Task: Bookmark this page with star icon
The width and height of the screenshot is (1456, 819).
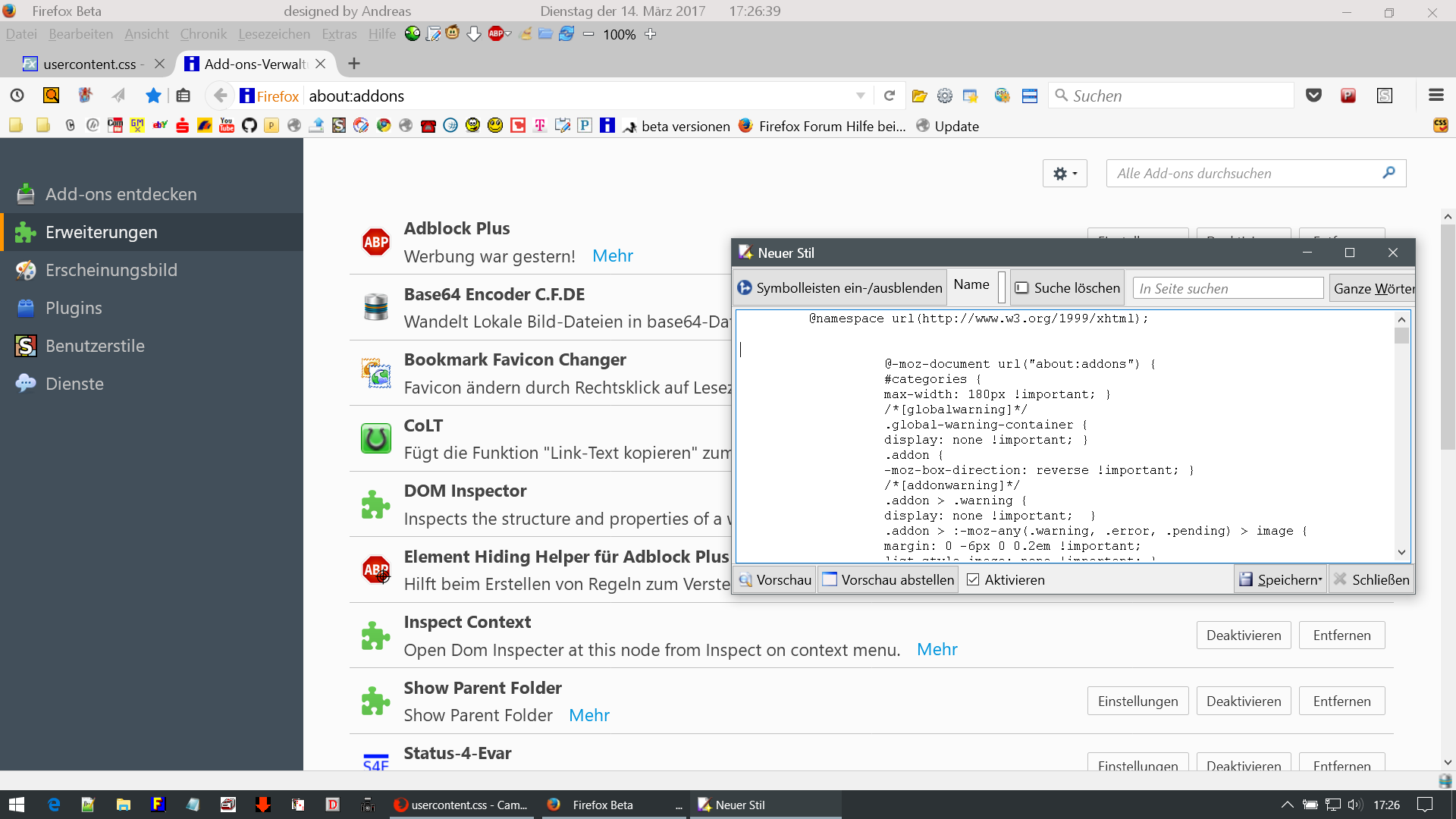Action: tap(153, 96)
